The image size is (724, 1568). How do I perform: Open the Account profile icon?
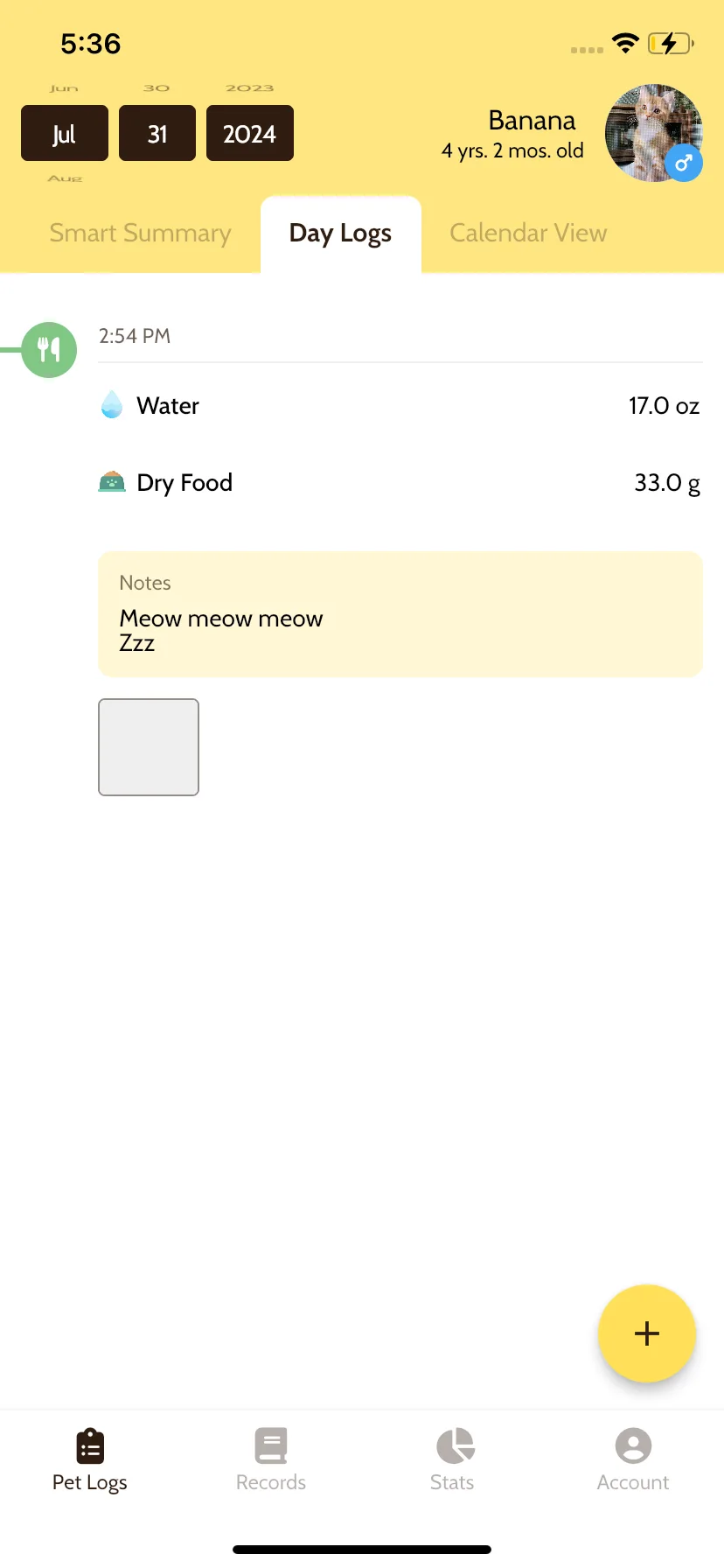pyautogui.click(x=633, y=1446)
